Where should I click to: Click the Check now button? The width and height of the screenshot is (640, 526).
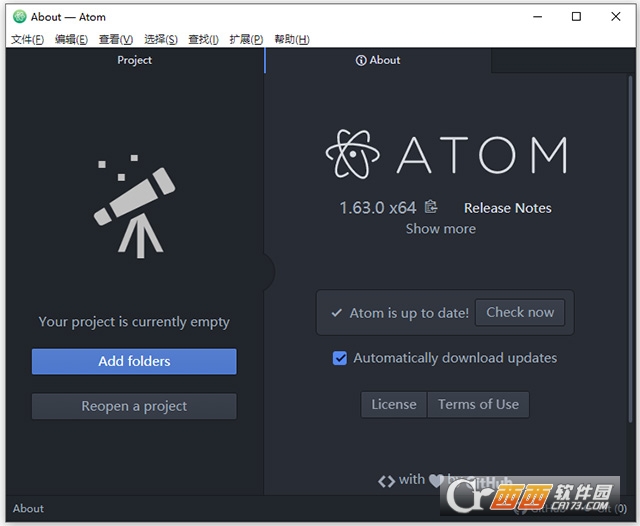click(x=520, y=312)
